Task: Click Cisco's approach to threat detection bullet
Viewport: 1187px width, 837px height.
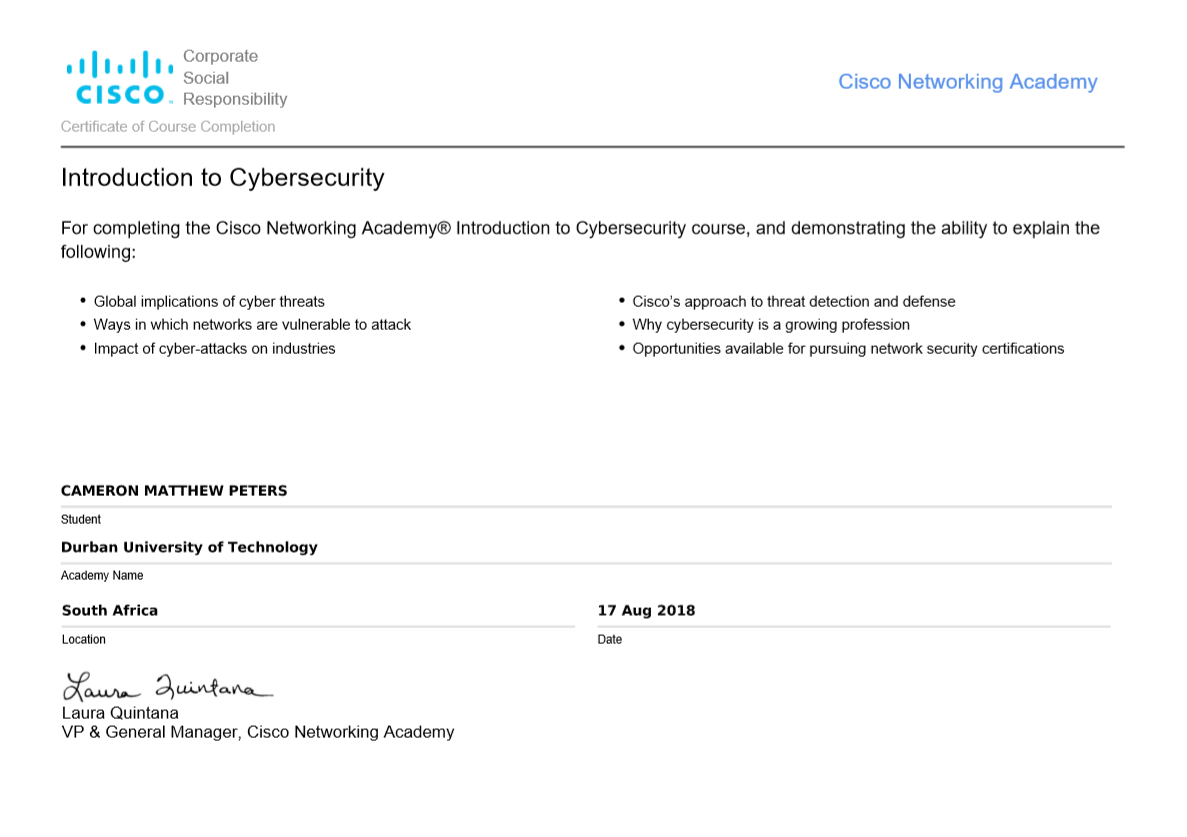Action: [794, 301]
